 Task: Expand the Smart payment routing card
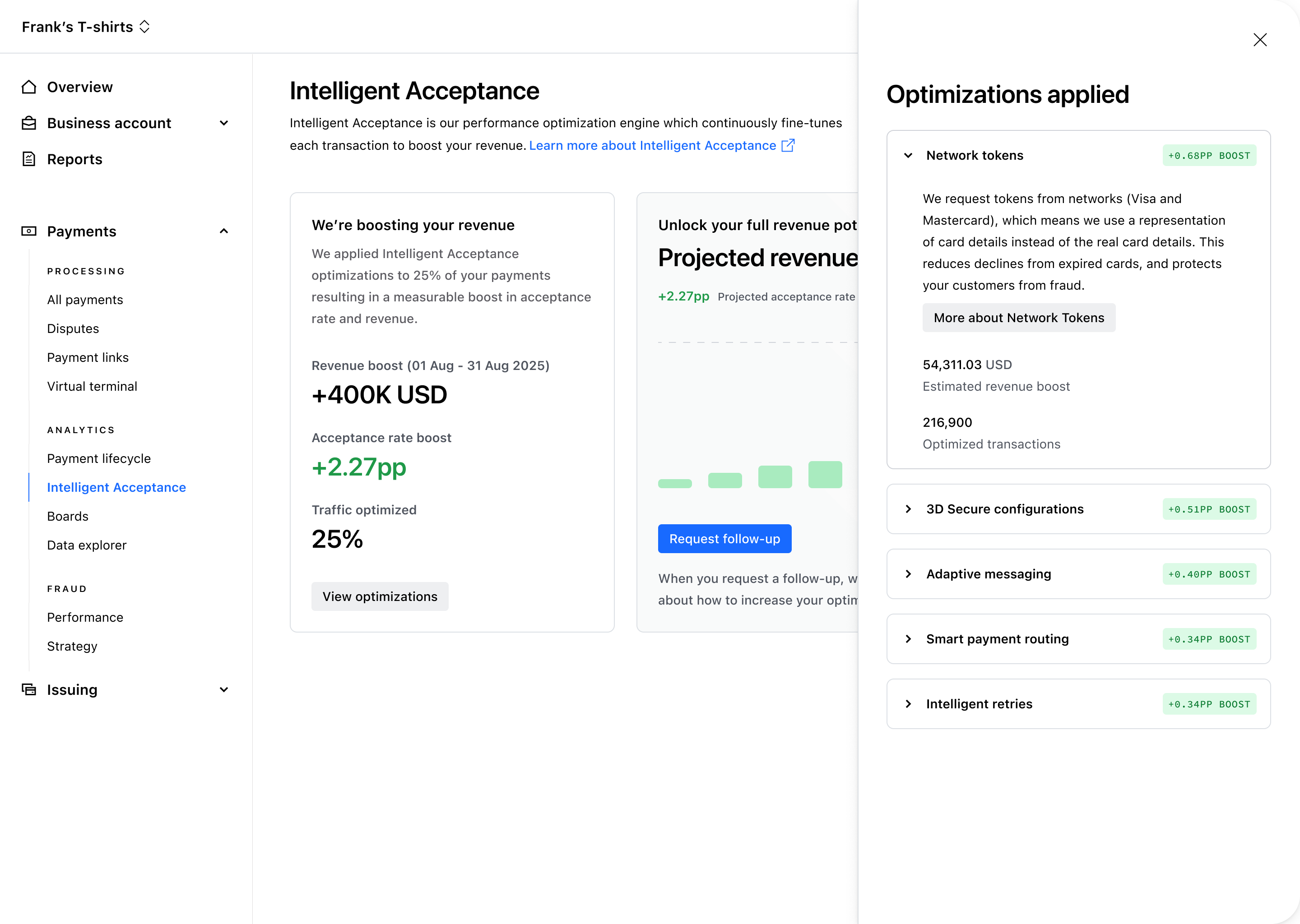(x=908, y=638)
